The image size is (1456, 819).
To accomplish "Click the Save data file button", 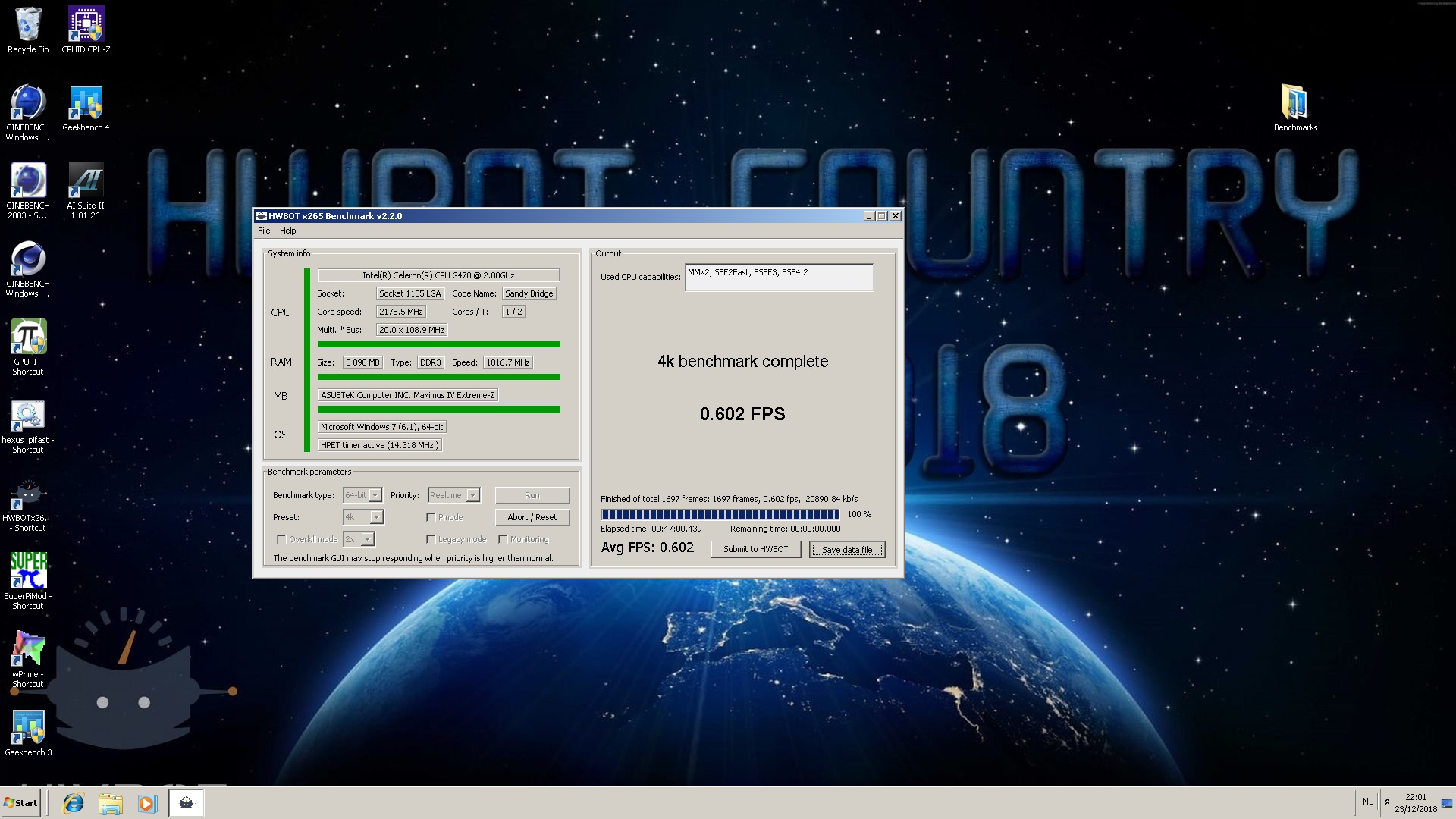I will 847,549.
